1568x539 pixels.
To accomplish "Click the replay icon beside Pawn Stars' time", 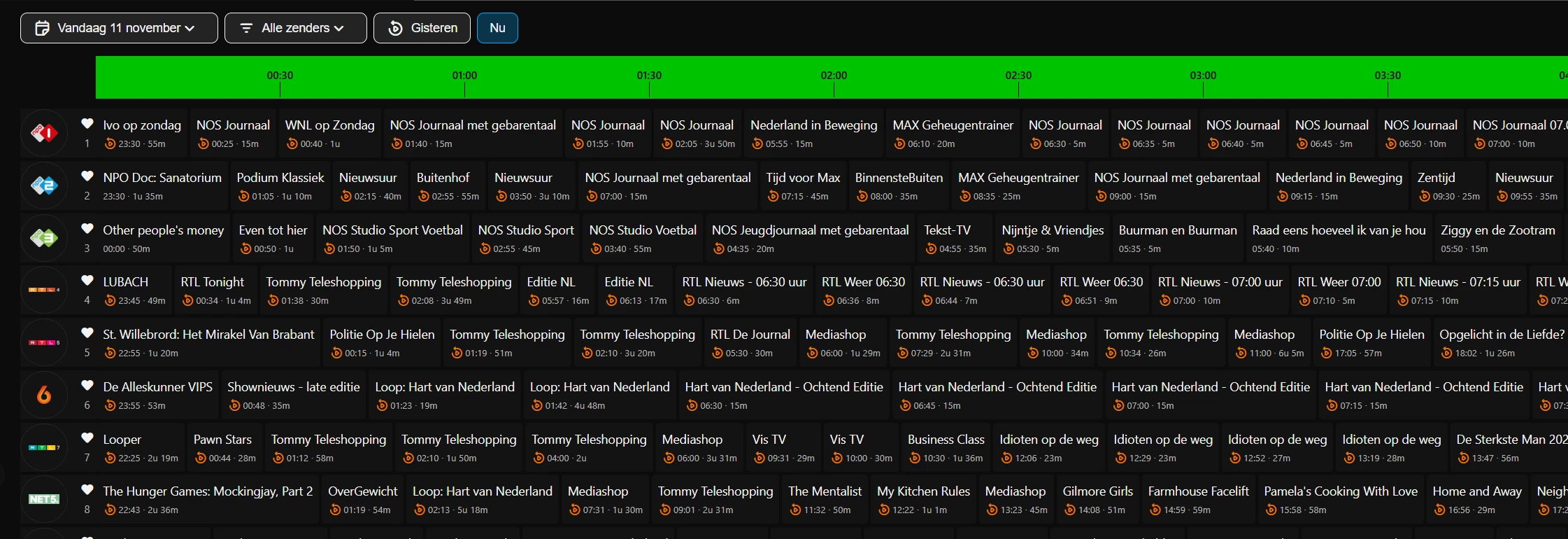I will pyautogui.click(x=201, y=458).
